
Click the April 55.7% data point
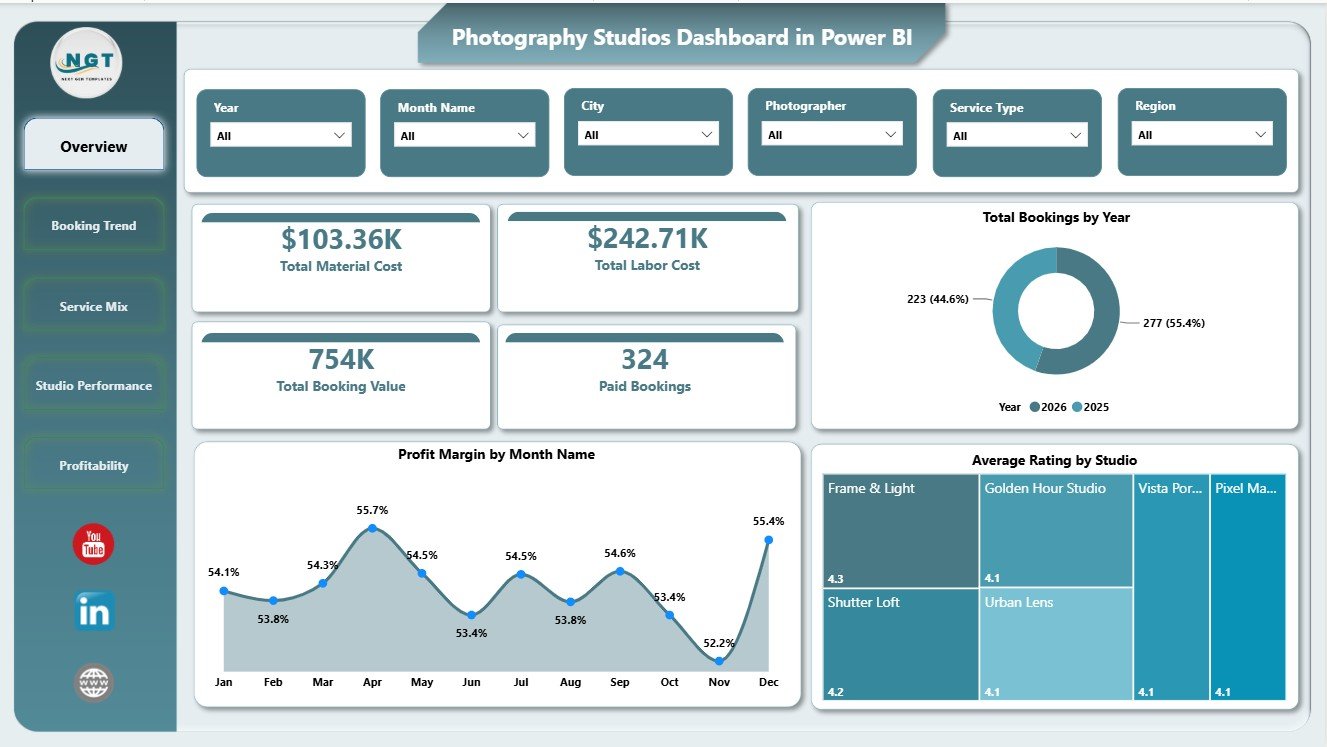click(x=372, y=528)
